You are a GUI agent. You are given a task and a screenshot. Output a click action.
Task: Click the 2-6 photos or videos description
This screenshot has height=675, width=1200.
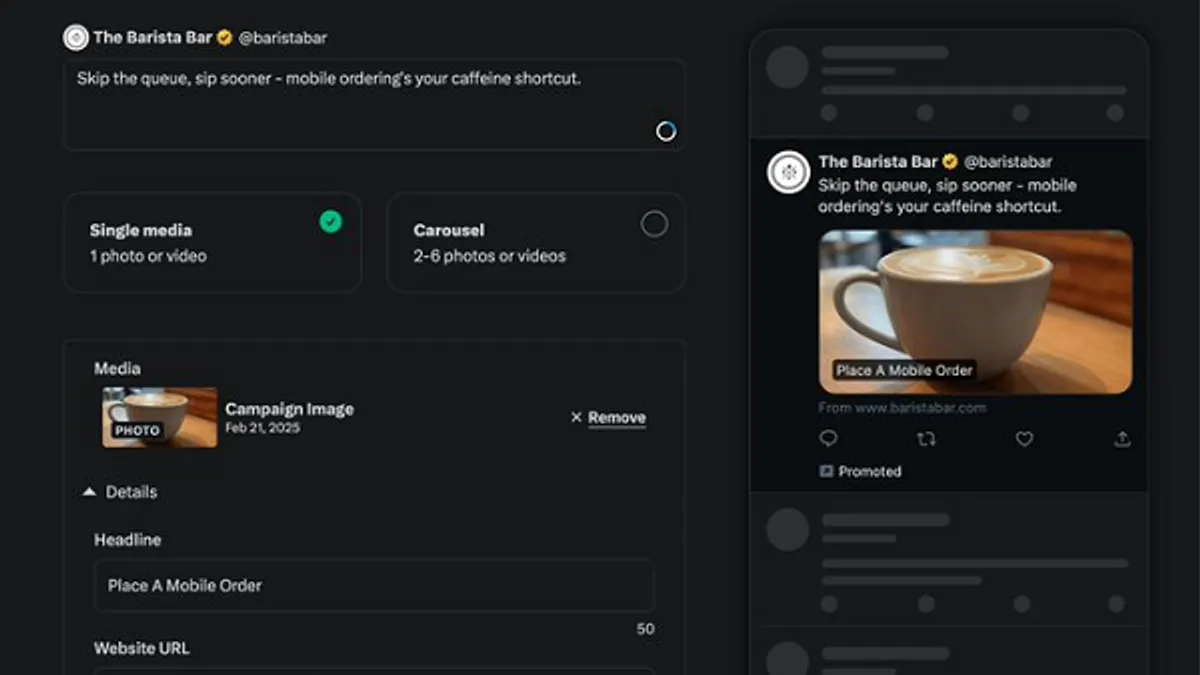[490, 256]
